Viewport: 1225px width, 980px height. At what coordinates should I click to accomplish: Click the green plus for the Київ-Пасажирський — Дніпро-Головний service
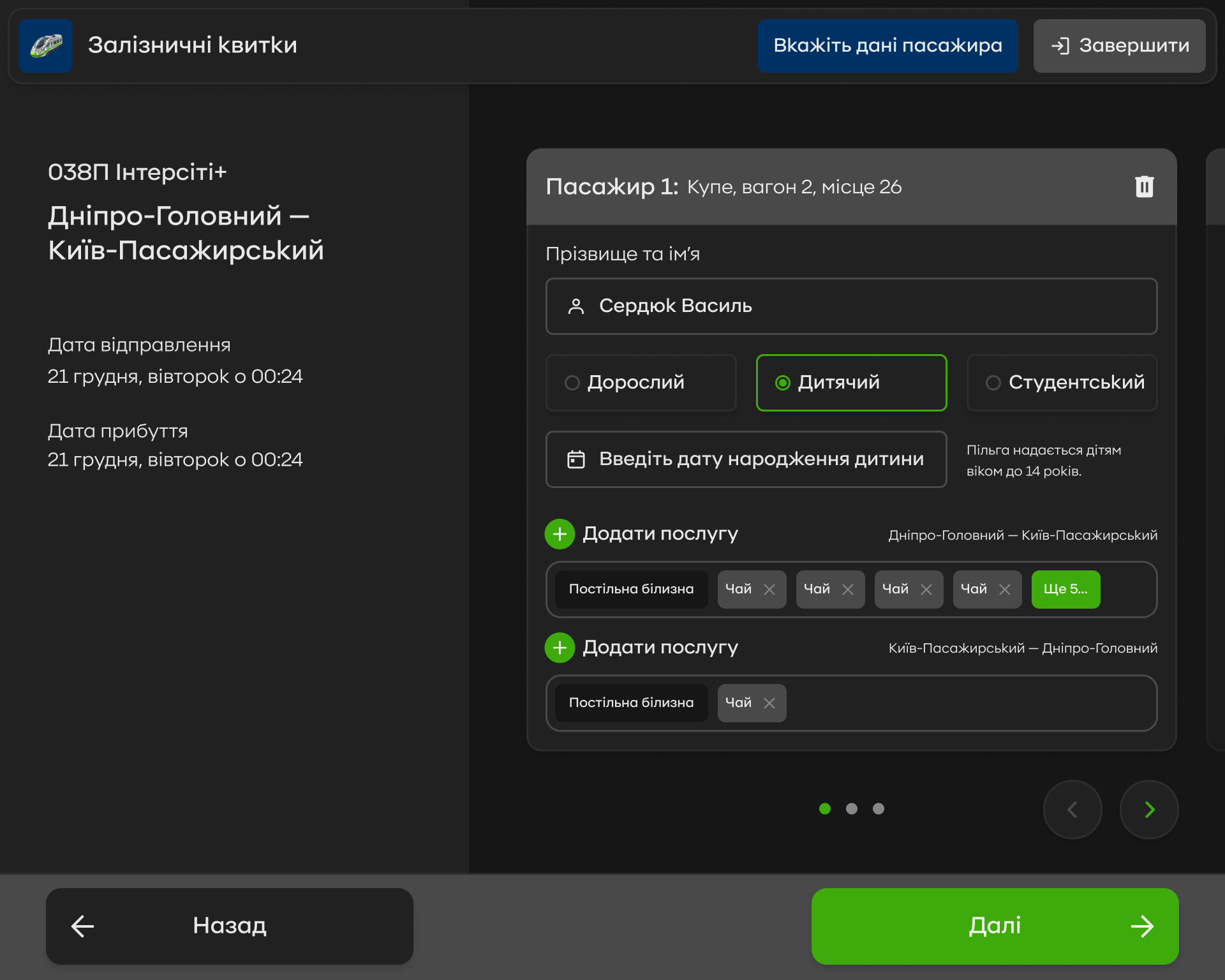(560, 648)
